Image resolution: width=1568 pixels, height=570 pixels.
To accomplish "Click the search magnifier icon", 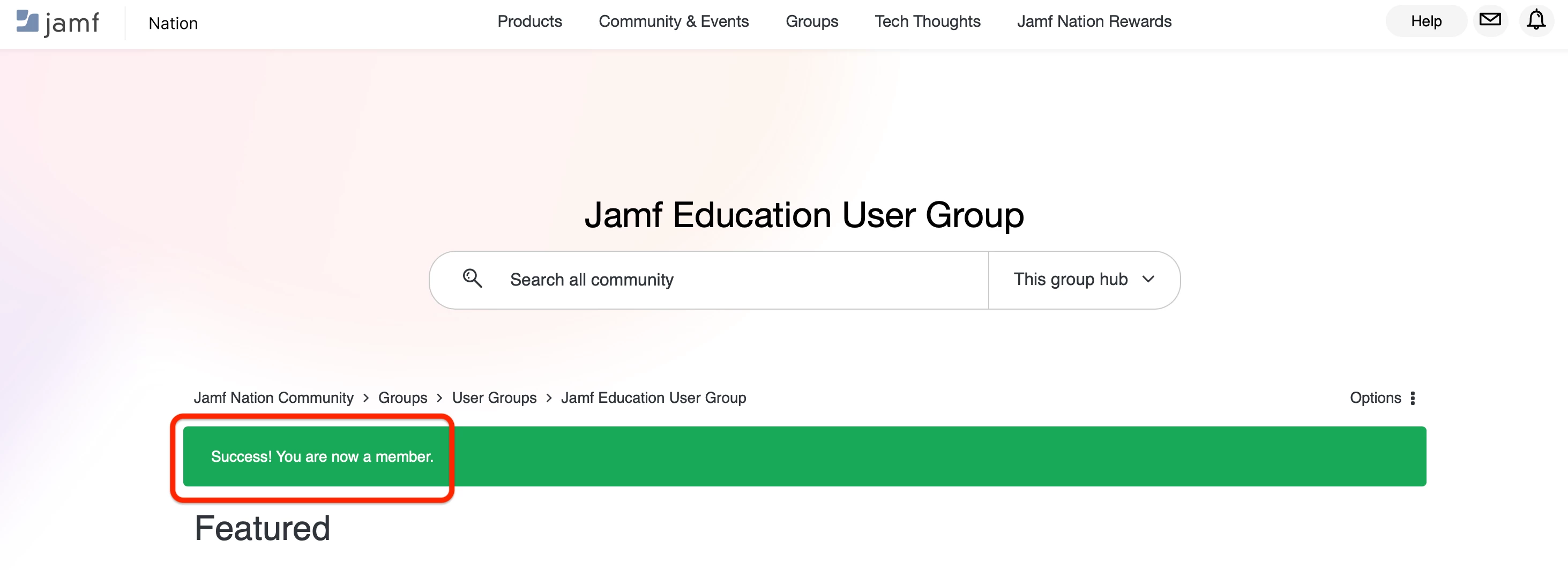I will click(472, 279).
